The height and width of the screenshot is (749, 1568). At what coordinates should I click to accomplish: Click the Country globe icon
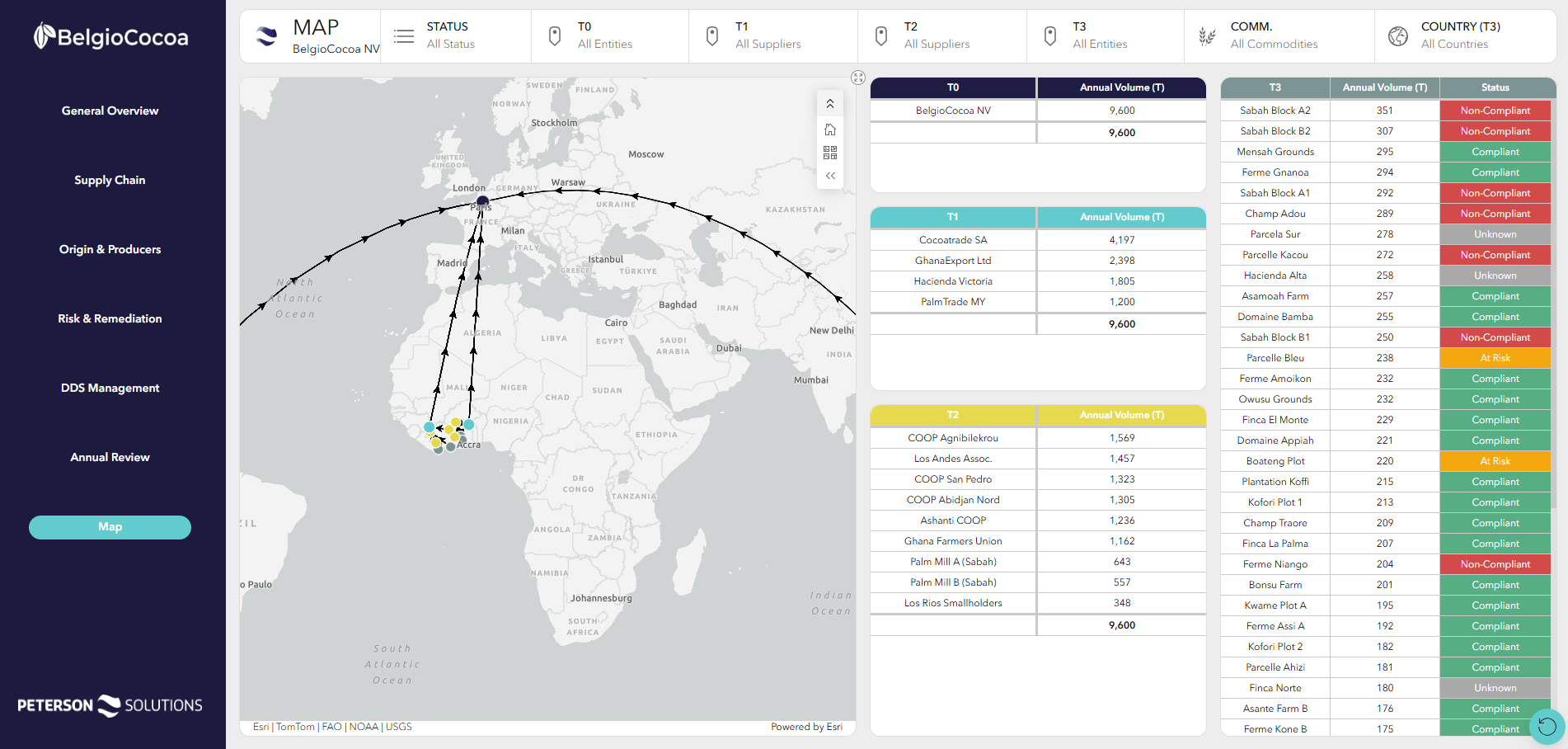pyautogui.click(x=1398, y=36)
